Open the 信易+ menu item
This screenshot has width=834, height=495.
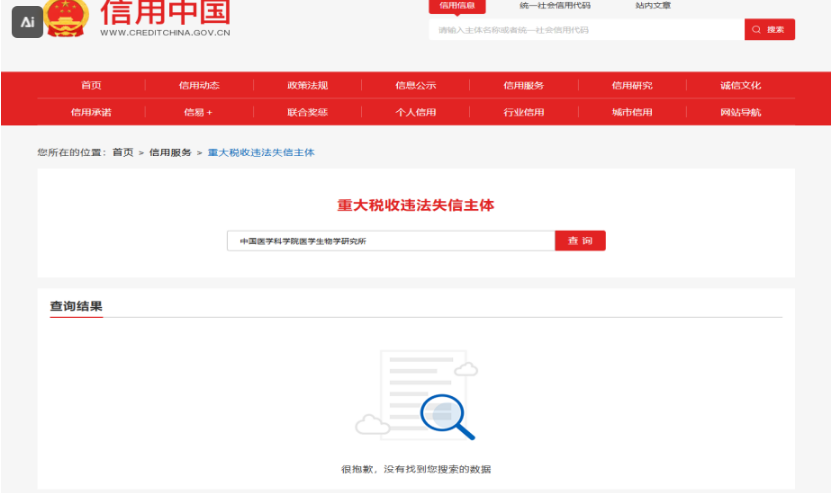pos(198,112)
